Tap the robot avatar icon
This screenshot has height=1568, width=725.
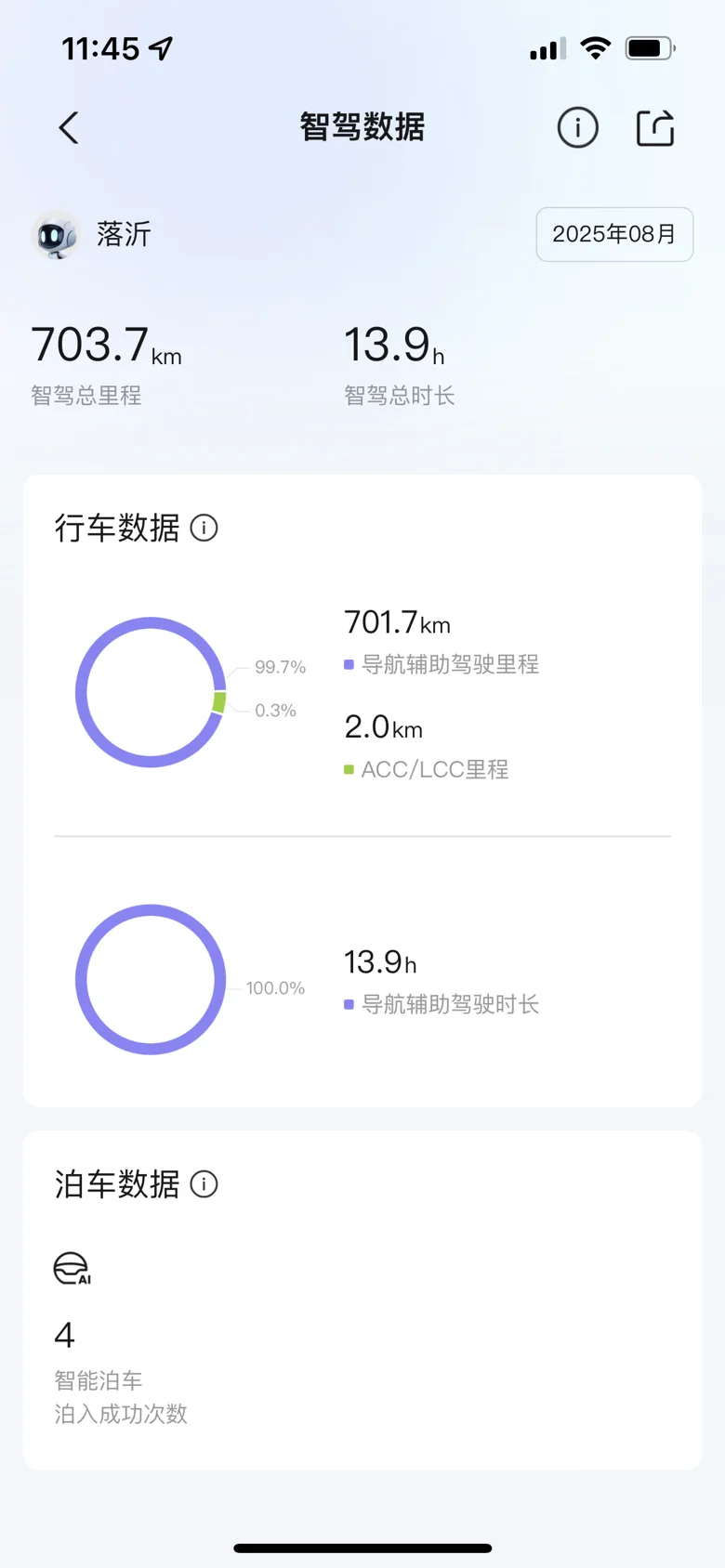coord(56,234)
